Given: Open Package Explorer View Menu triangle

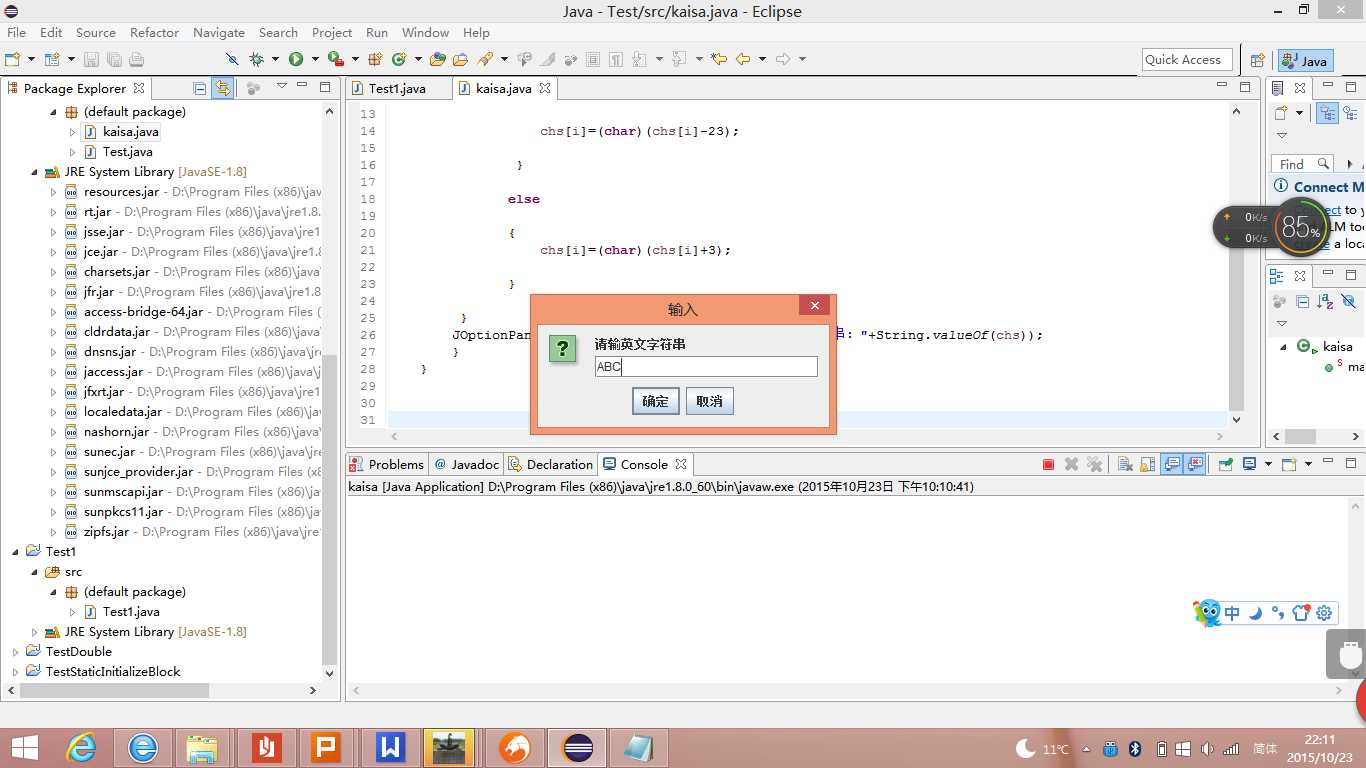Looking at the screenshot, I should (282, 86).
